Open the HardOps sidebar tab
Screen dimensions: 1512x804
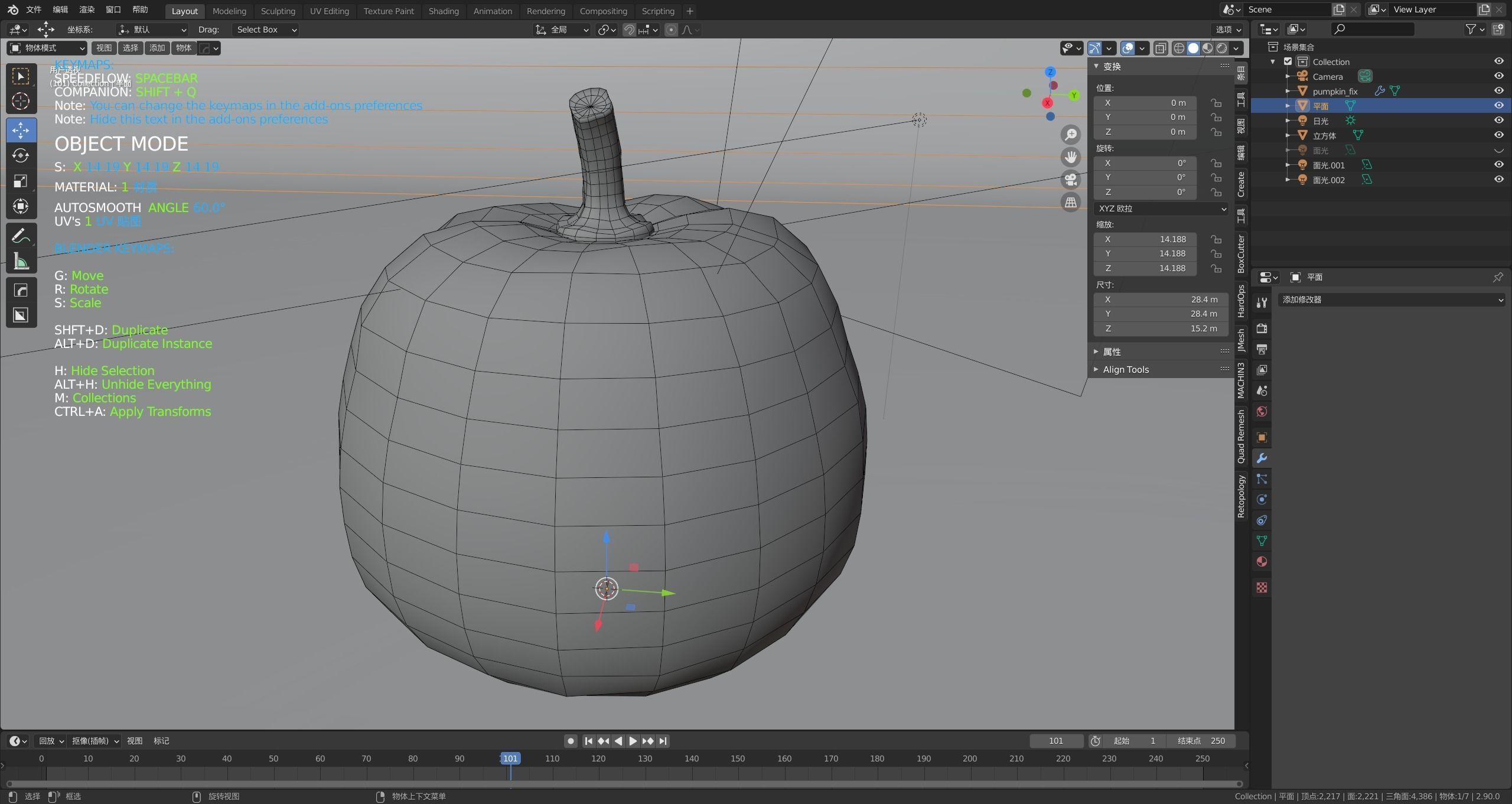click(x=1241, y=301)
